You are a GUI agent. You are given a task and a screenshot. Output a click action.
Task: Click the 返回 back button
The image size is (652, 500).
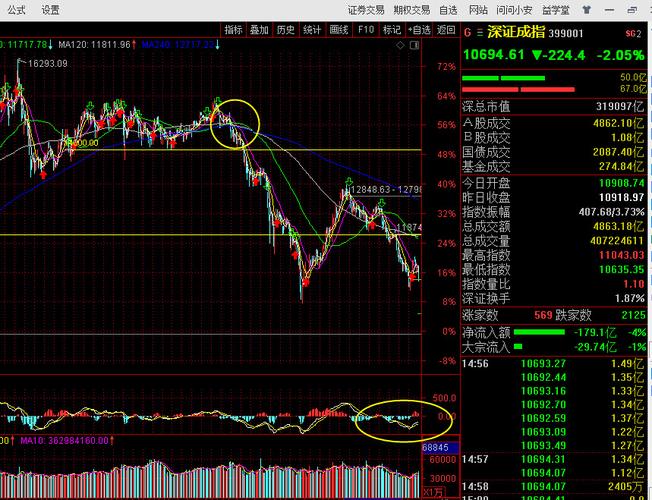445,30
